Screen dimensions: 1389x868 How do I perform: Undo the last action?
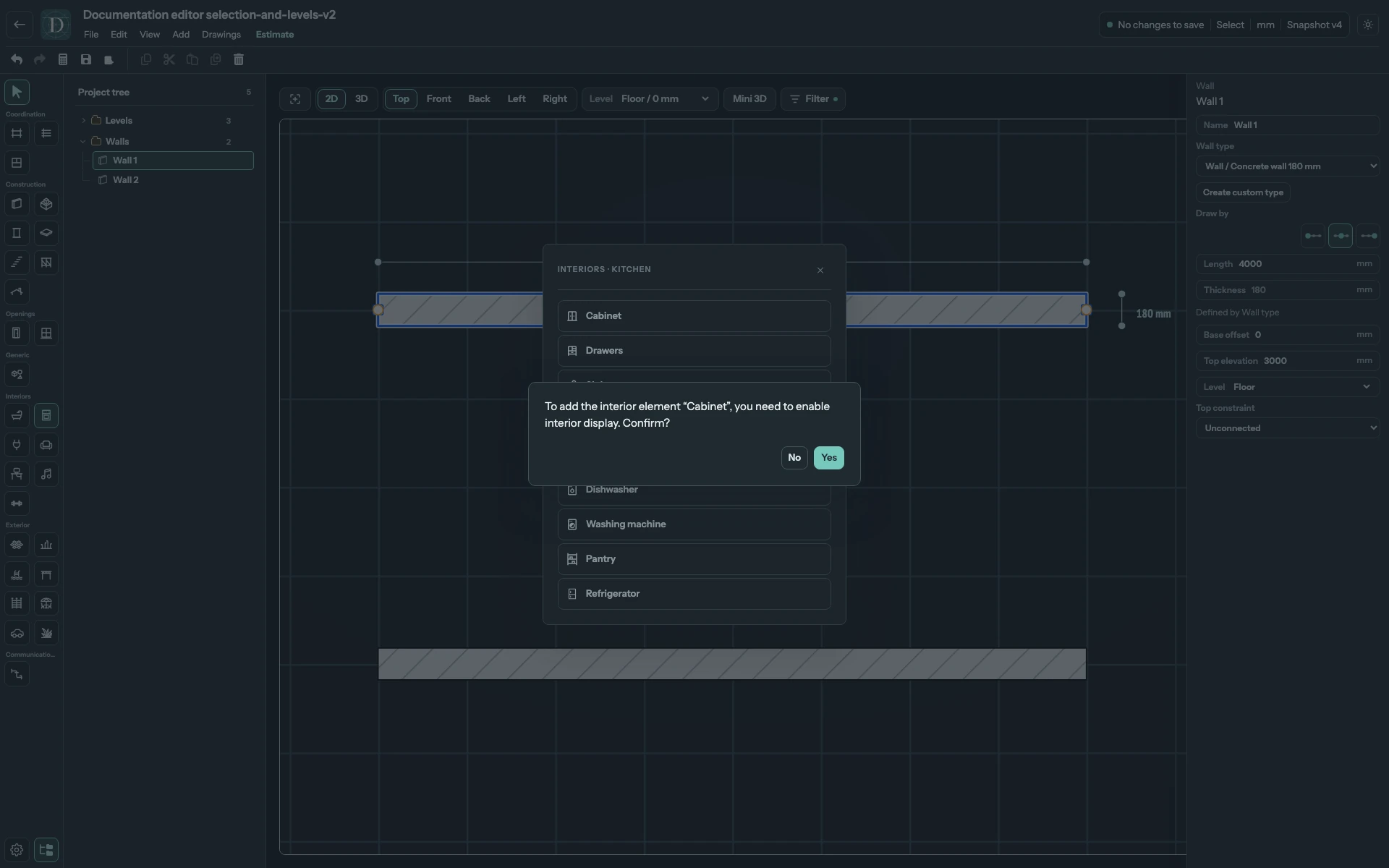coord(17,59)
